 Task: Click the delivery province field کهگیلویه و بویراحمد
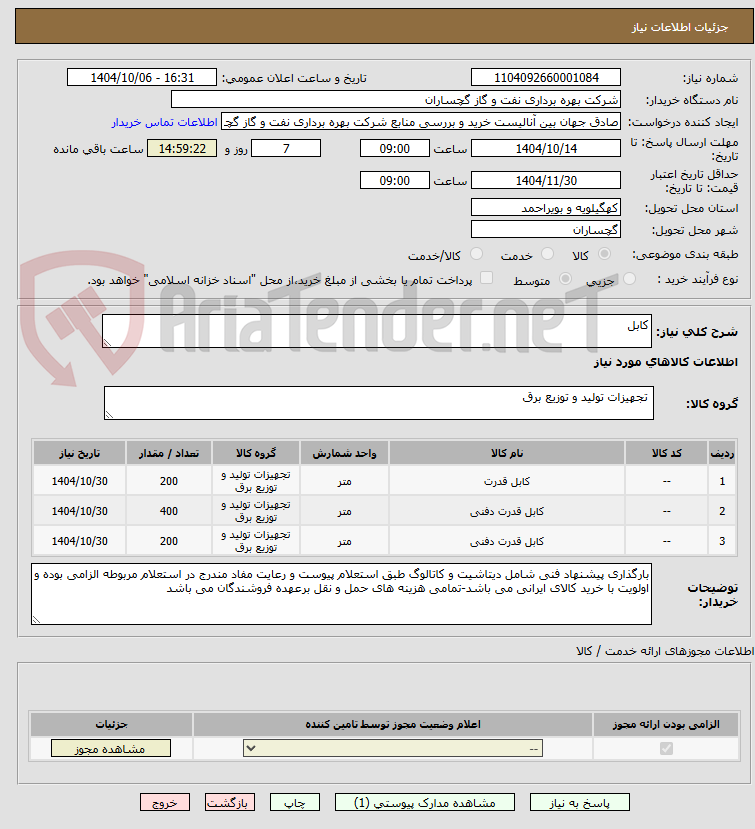point(546,208)
